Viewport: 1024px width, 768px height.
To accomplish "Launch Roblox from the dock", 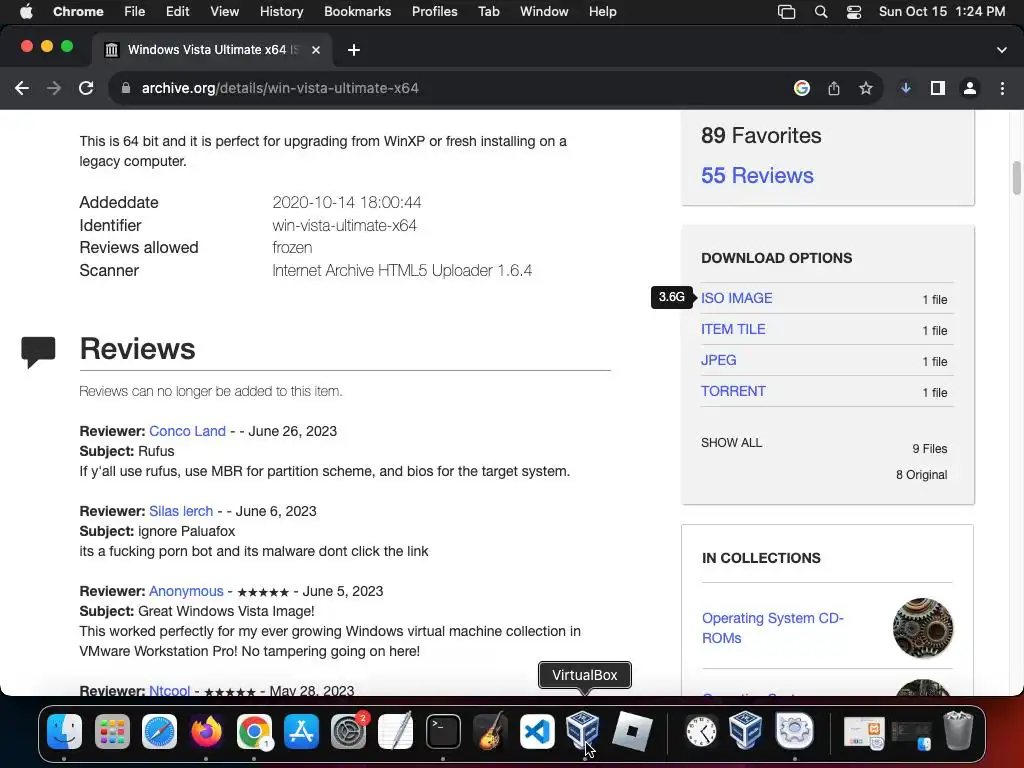I will click(632, 731).
